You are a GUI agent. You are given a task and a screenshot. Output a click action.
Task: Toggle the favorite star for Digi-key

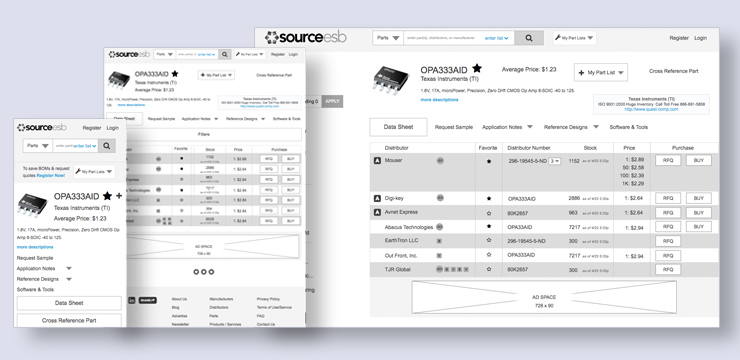(489, 199)
